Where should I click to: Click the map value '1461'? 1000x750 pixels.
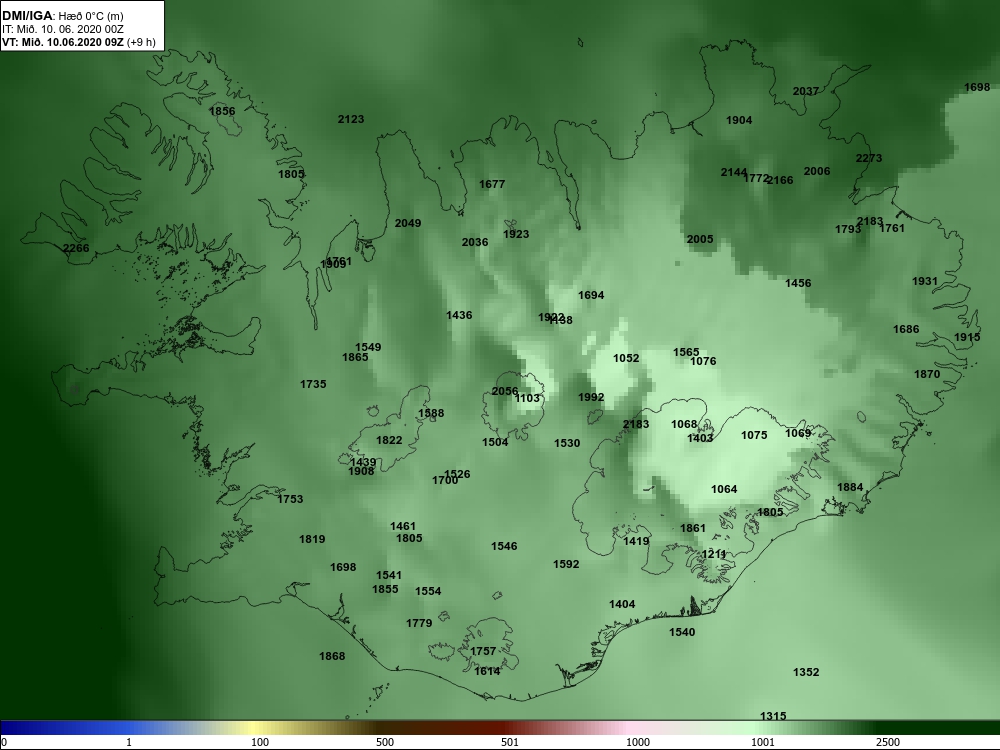(402, 526)
